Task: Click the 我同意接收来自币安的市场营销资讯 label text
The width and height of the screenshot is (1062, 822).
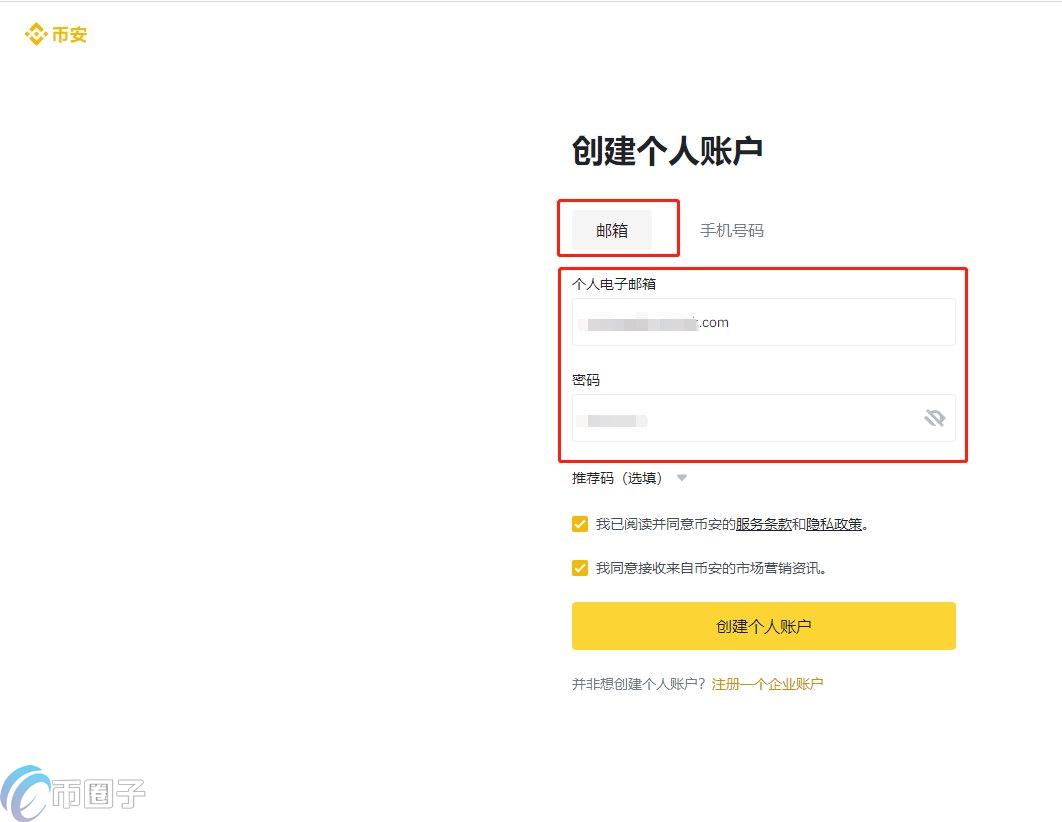Action: [710, 568]
